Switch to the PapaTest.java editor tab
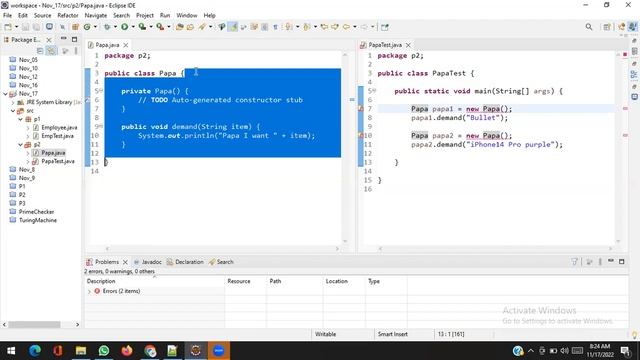The height and width of the screenshot is (360, 640). click(385, 45)
